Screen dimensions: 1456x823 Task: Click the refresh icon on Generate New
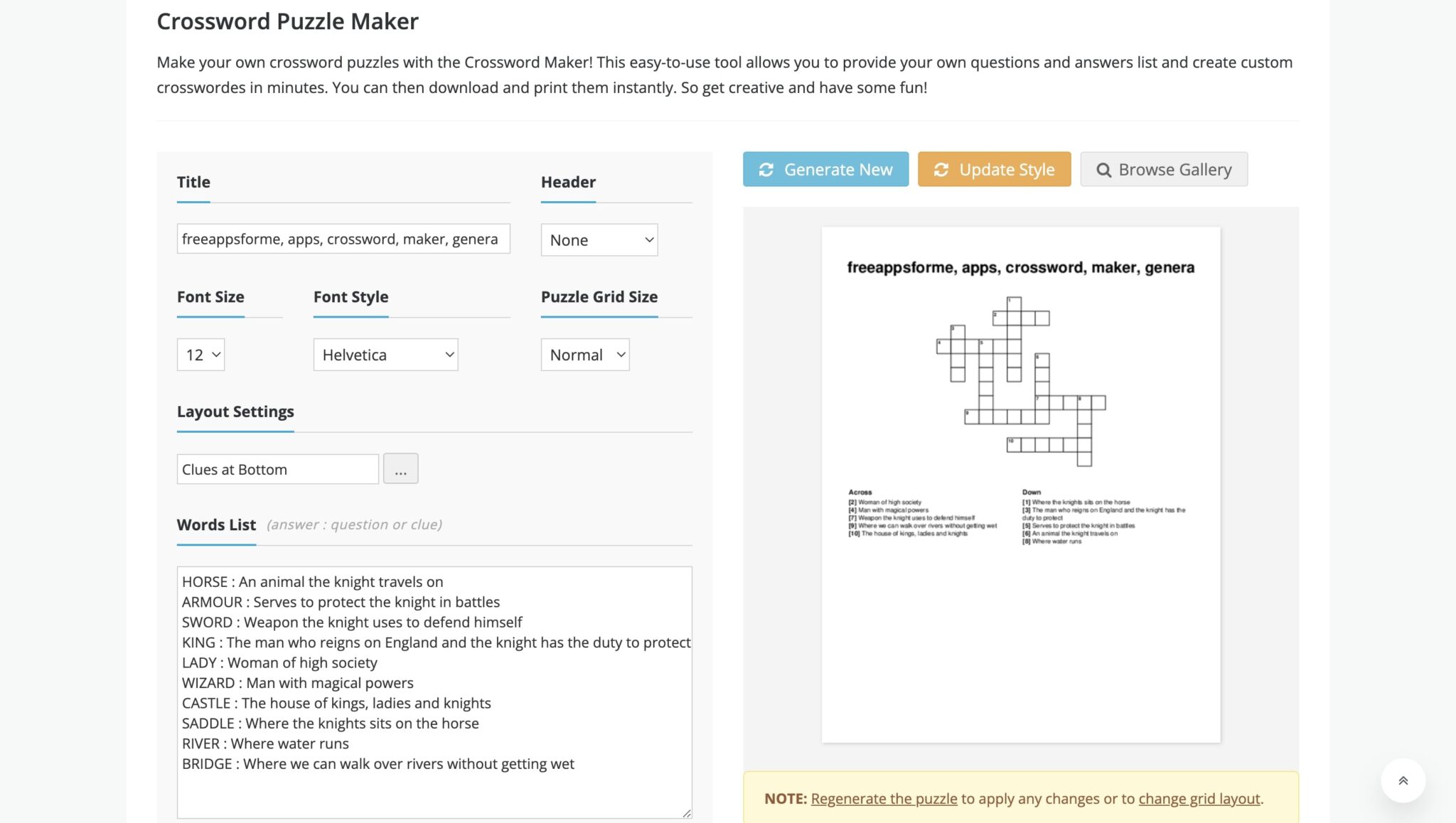click(x=766, y=169)
